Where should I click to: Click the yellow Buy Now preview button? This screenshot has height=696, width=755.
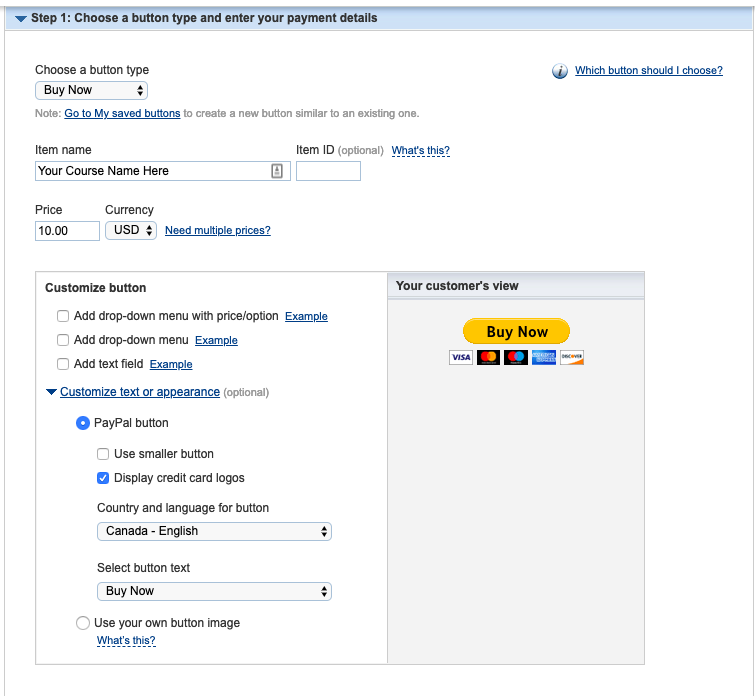(x=516, y=331)
